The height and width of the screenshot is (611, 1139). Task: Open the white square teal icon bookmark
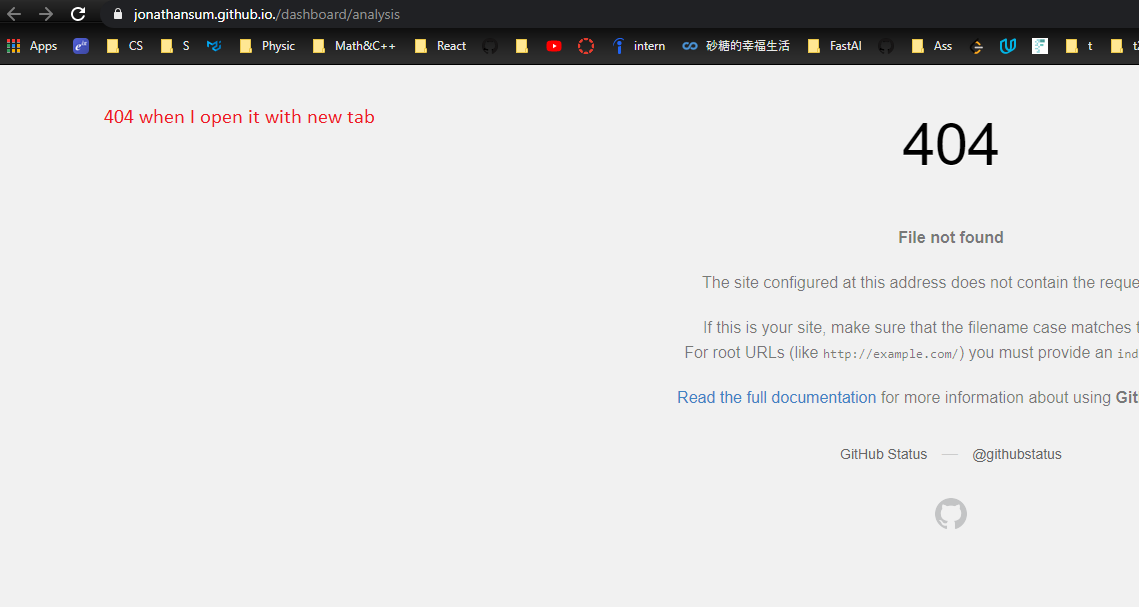pyautogui.click(x=1039, y=46)
